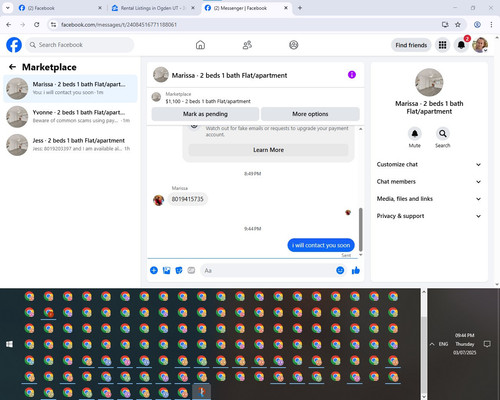Reload the page in Chrome
This screenshot has height=400, width=500.
(37, 25)
